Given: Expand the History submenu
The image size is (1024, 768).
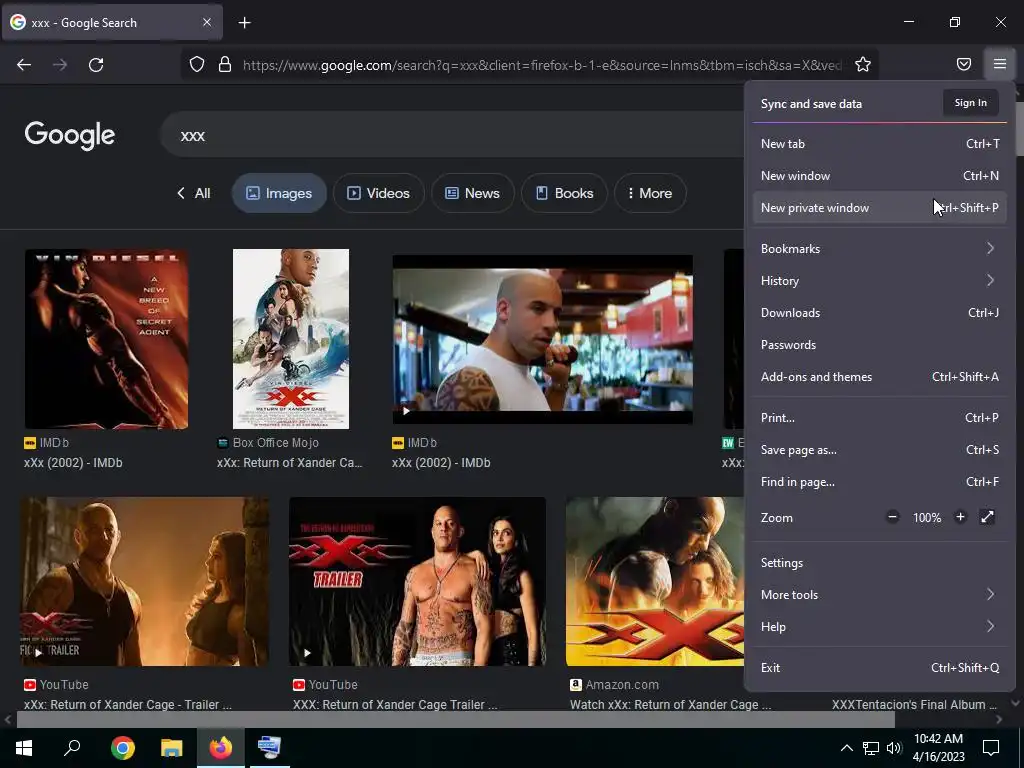Looking at the screenshot, I should click(880, 281).
